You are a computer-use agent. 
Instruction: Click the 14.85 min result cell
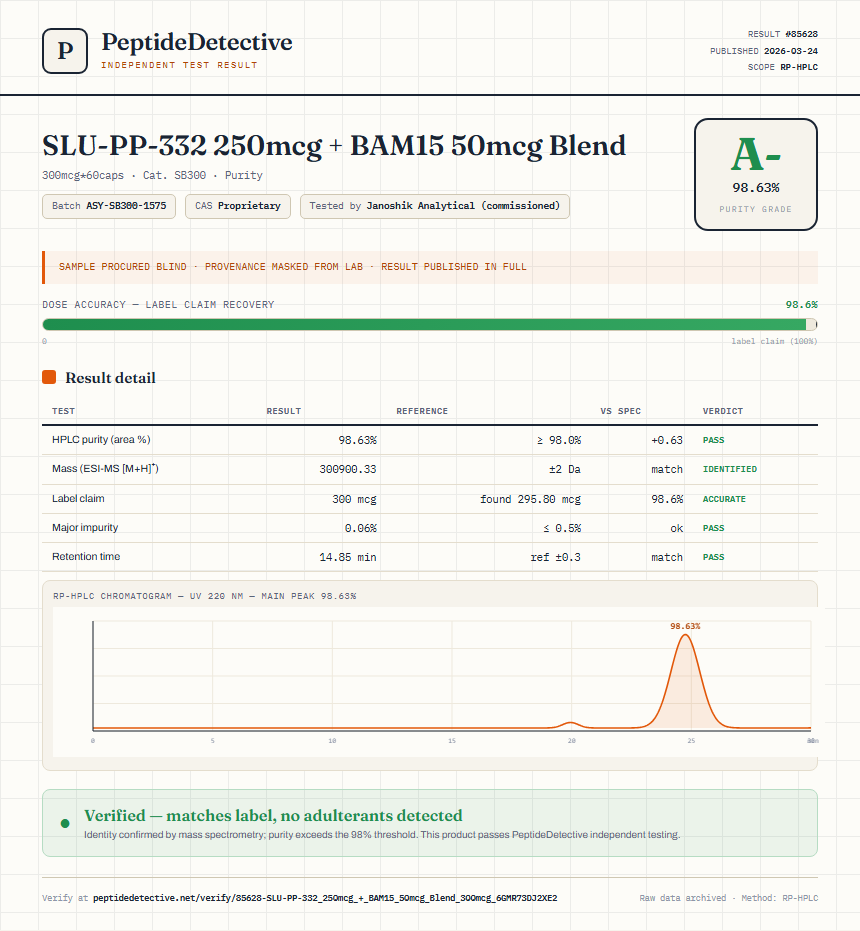[347, 557]
